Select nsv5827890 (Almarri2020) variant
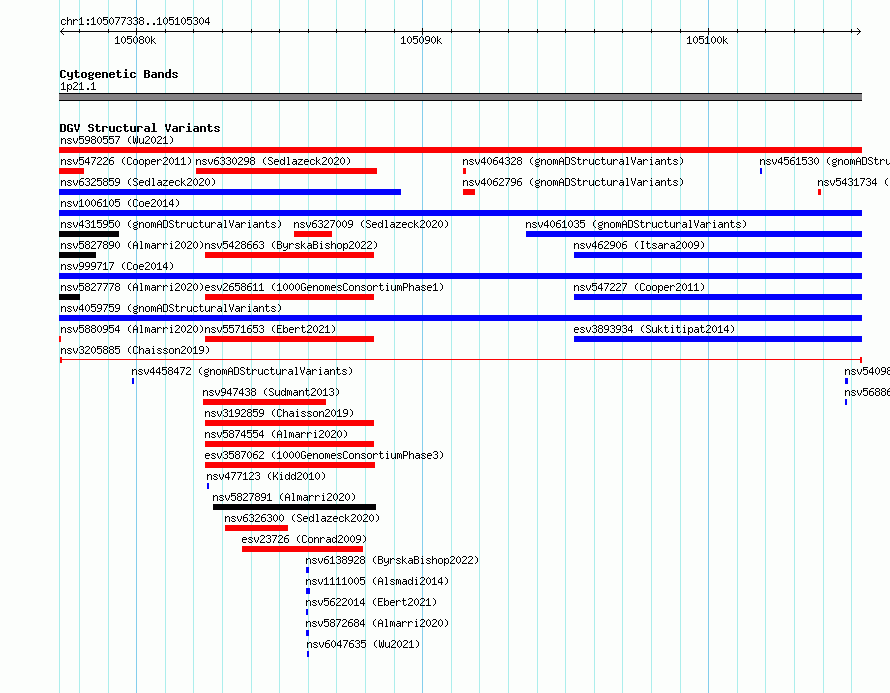 (x=132, y=245)
